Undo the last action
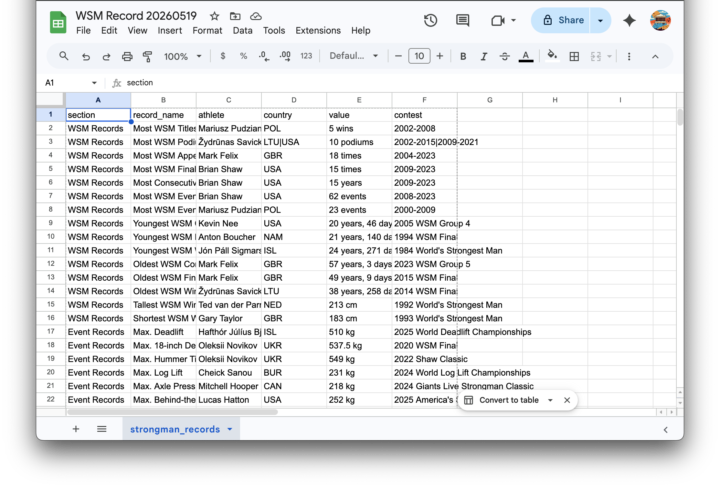Viewport: 720px width, 488px height. (x=86, y=56)
